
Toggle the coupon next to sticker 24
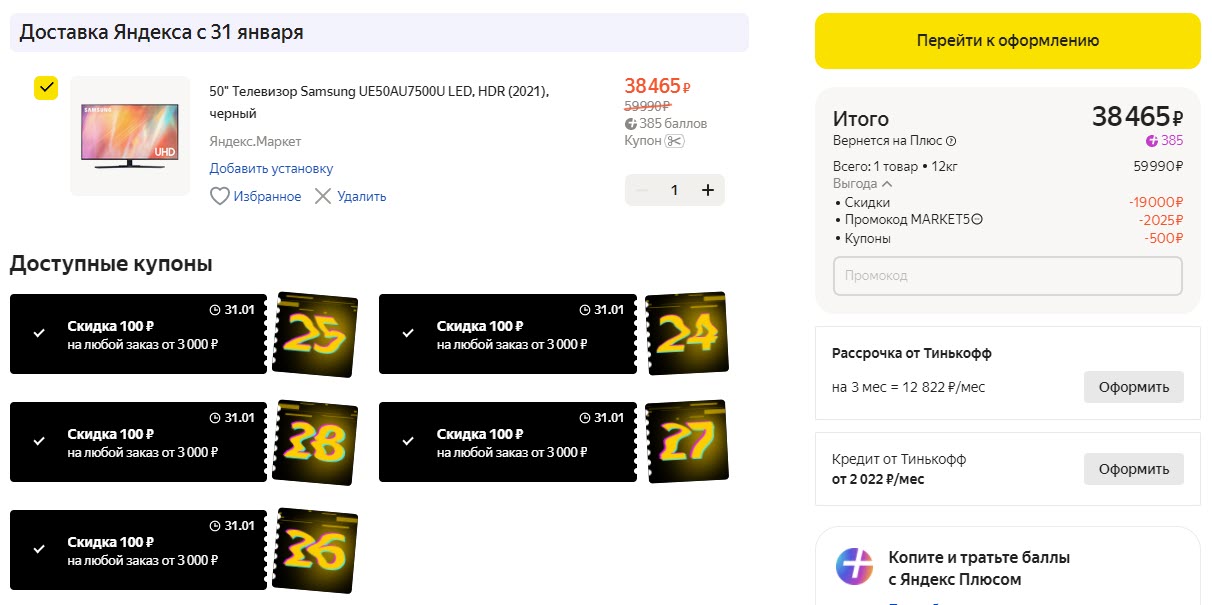coord(408,333)
